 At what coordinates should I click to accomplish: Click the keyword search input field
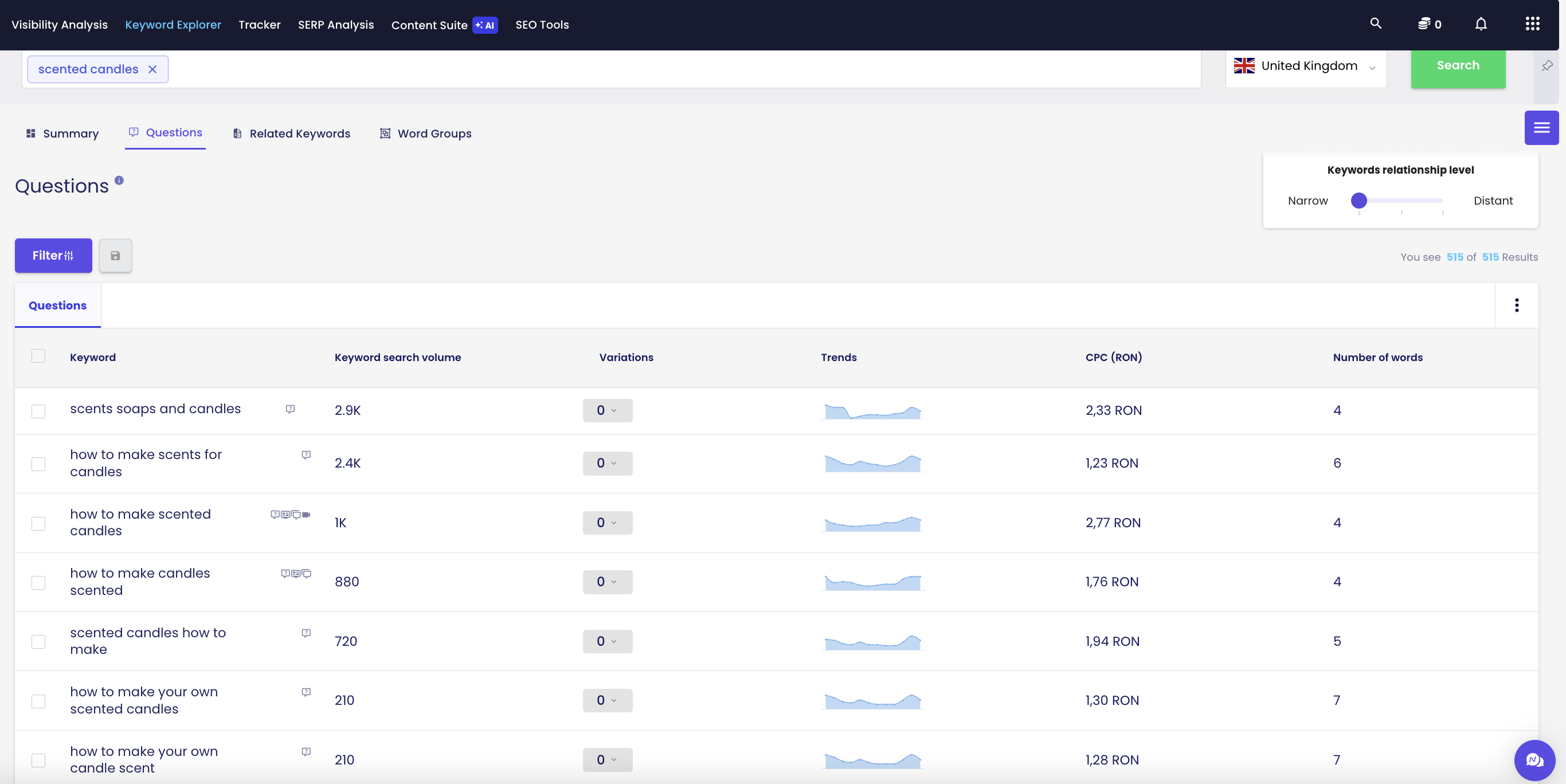click(611, 69)
